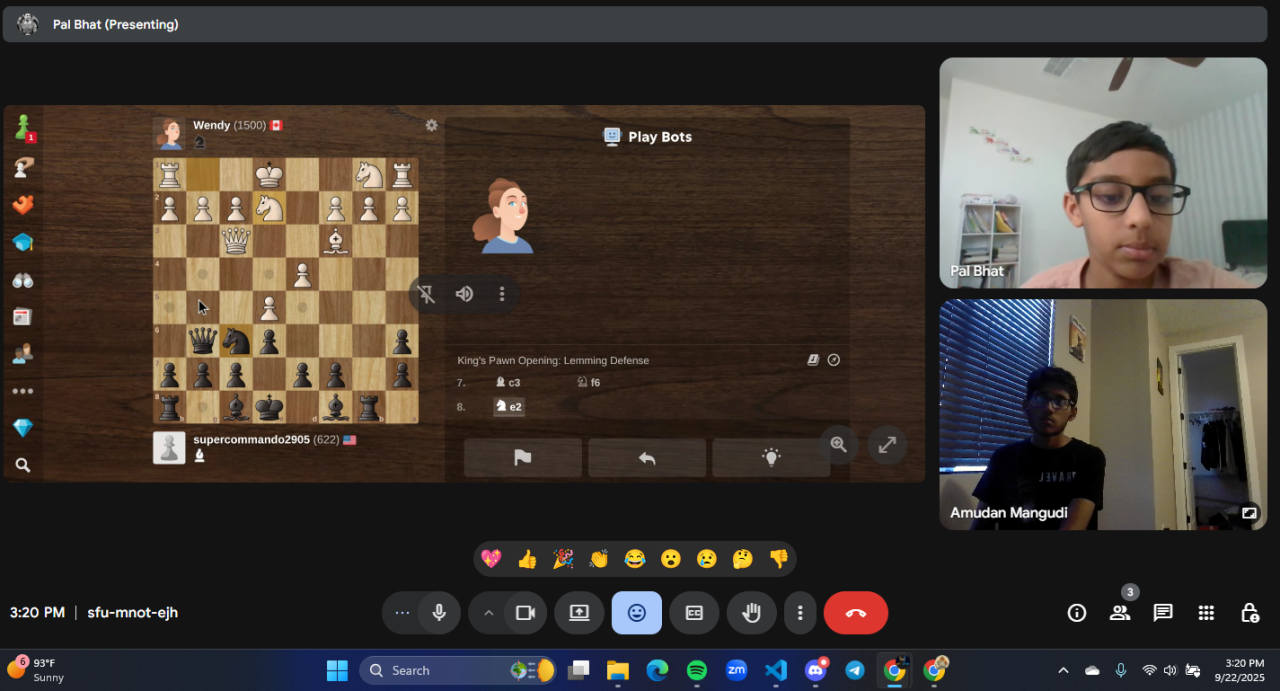Screen dimensions: 1280x691
Task: Select move 7 c3 in move list
Action: tap(508, 382)
